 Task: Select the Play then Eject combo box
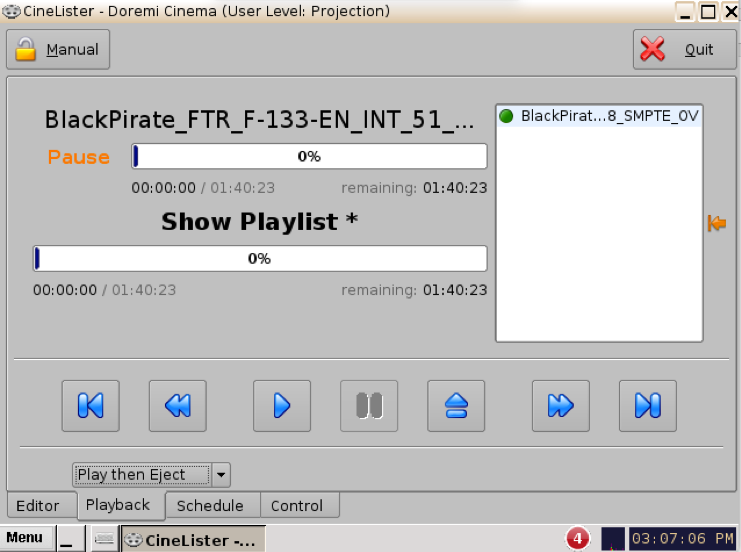[x=143, y=474]
